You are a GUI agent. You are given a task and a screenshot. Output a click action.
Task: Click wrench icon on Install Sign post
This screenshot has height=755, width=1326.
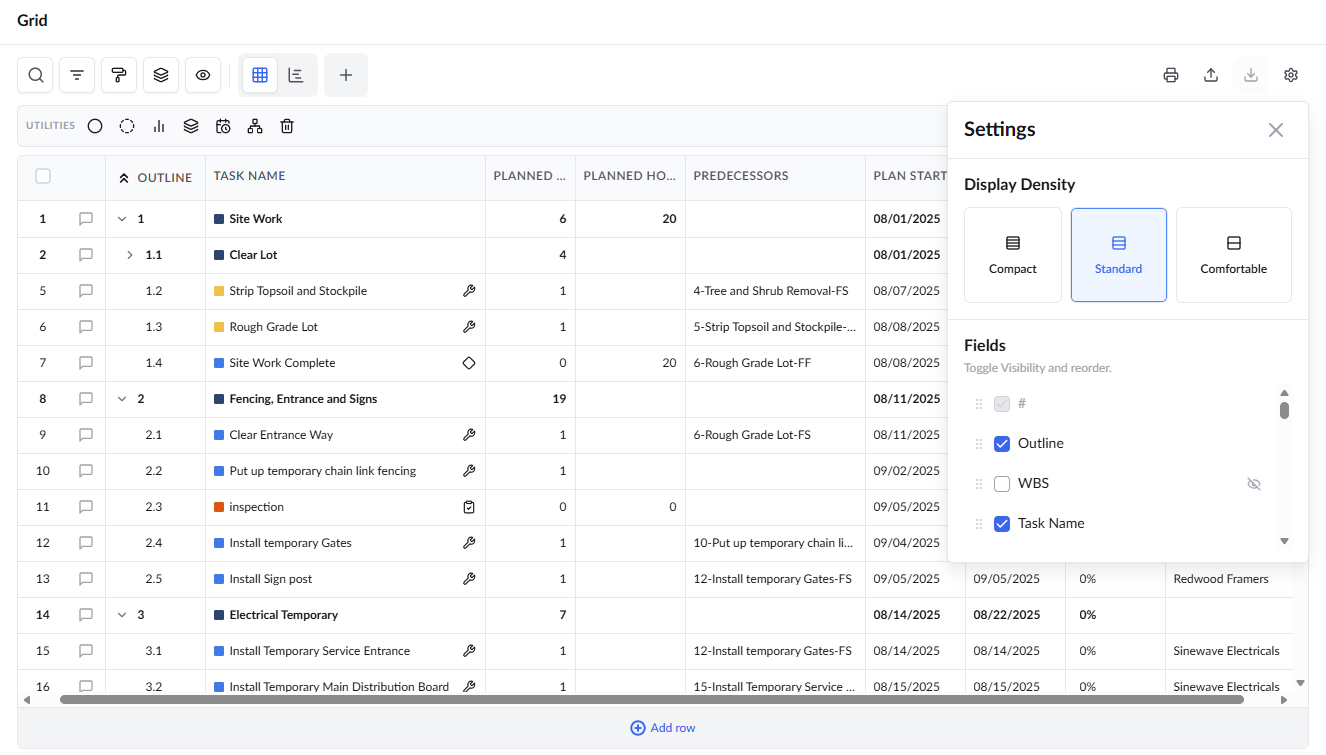point(469,579)
